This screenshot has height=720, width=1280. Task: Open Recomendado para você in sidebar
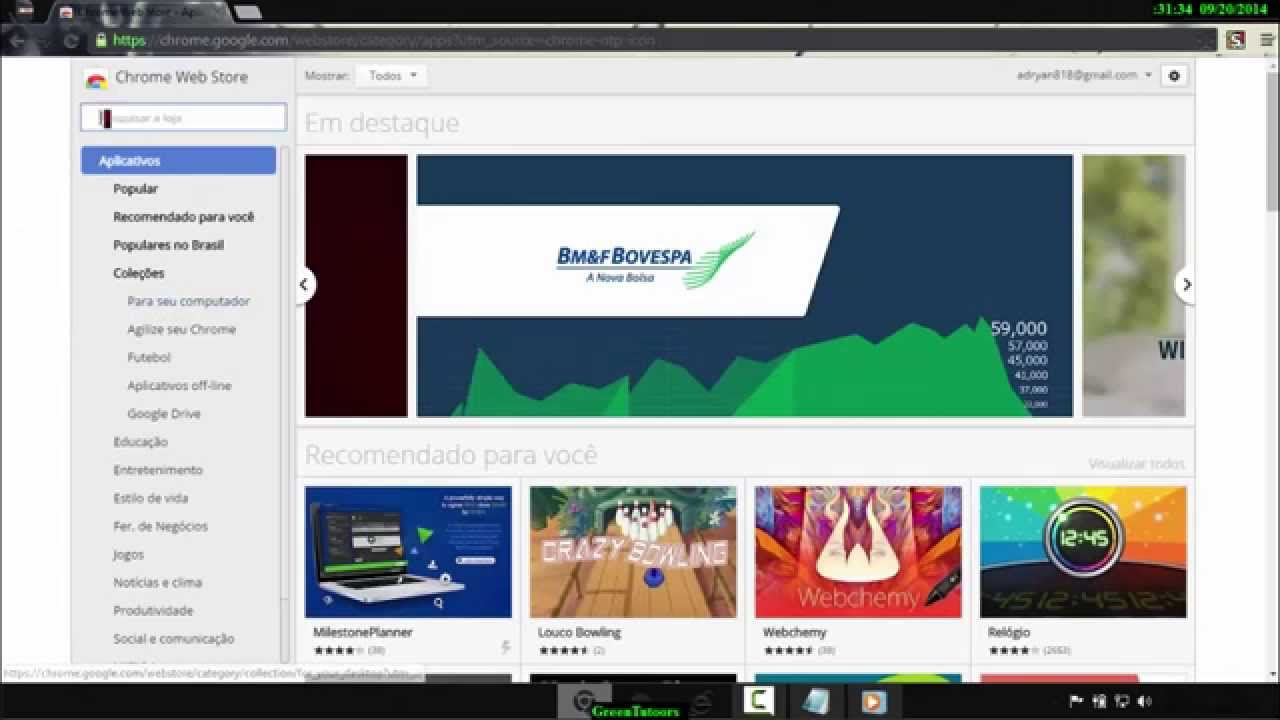(183, 217)
